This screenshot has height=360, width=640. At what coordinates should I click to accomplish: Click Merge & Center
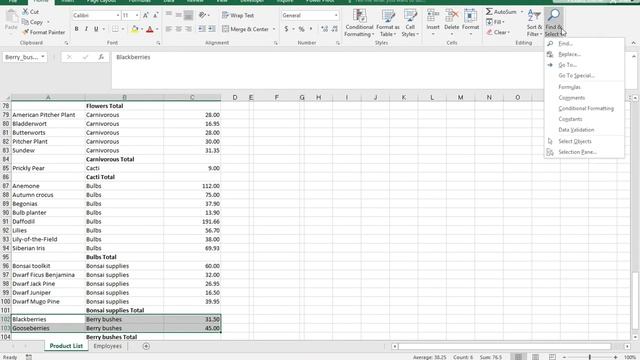click(245, 29)
